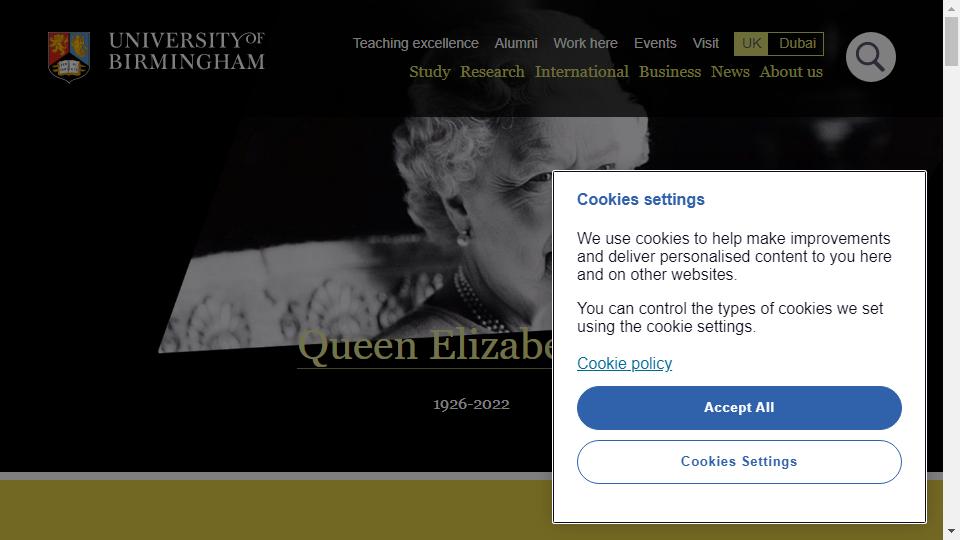Switch to the Dubai site
The width and height of the screenshot is (960, 540).
click(797, 43)
